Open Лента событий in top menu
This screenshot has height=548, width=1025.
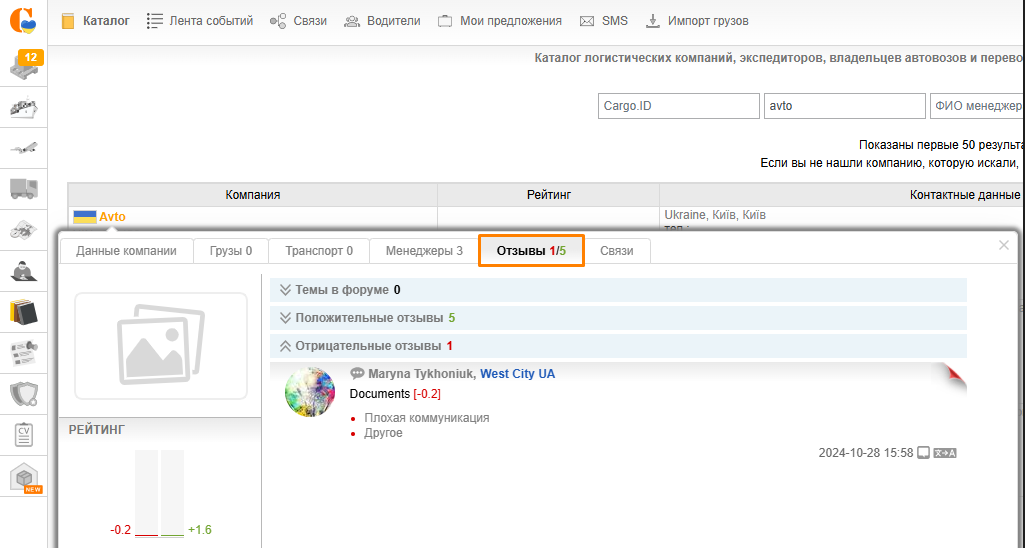(199, 21)
